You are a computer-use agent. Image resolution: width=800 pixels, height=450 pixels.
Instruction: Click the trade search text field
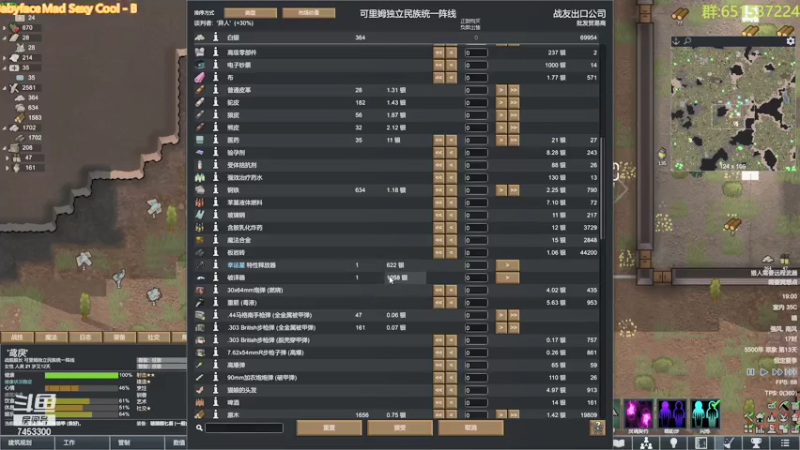click(x=244, y=428)
